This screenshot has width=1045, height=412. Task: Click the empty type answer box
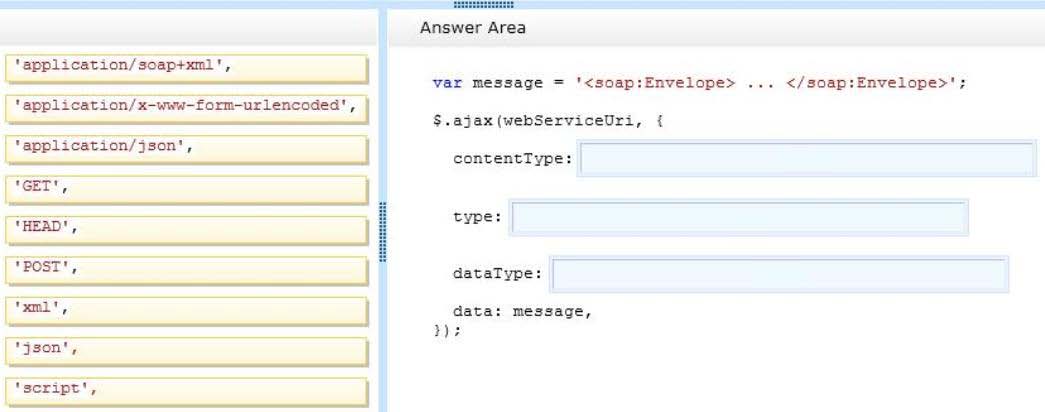tap(738, 217)
